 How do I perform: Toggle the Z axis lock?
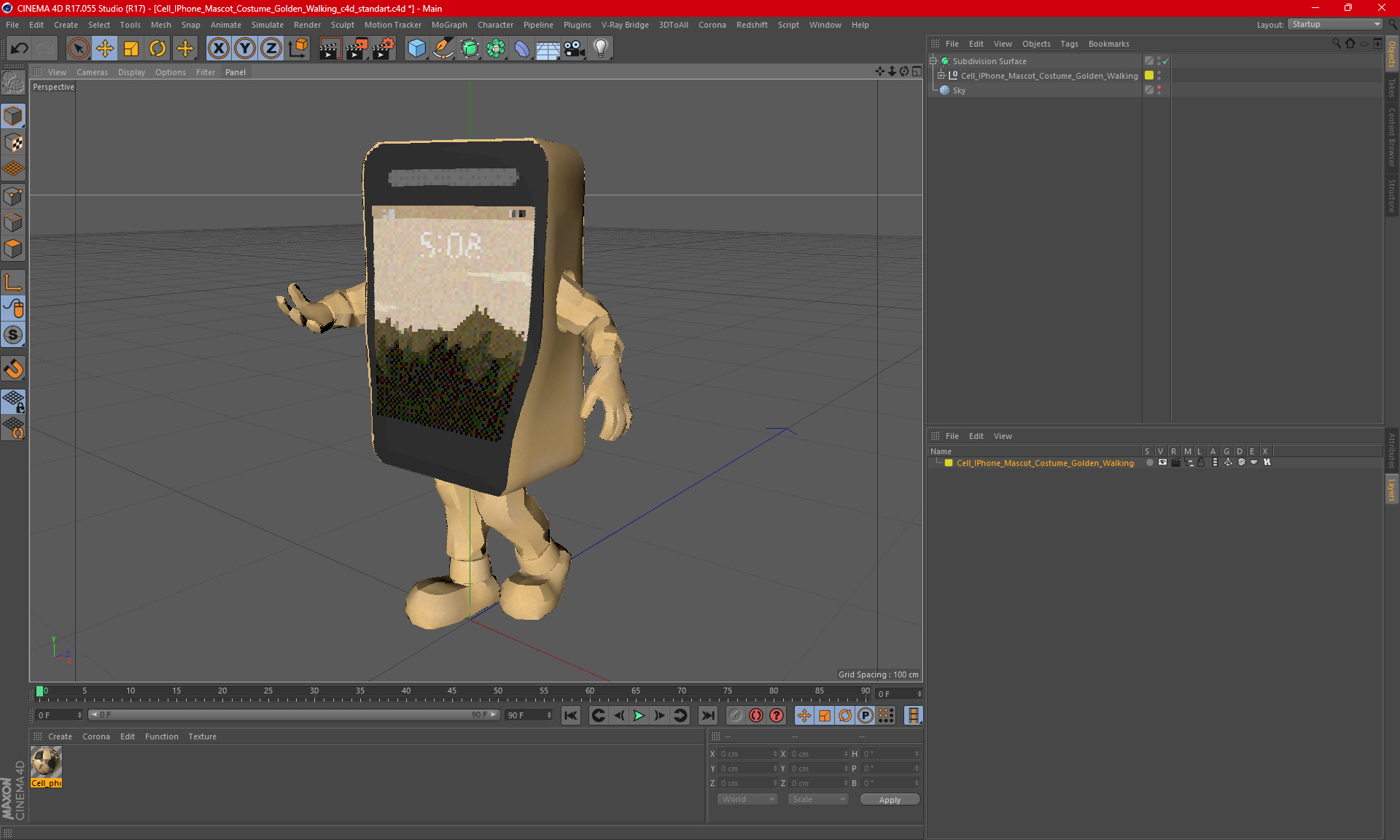click(271, 49)
